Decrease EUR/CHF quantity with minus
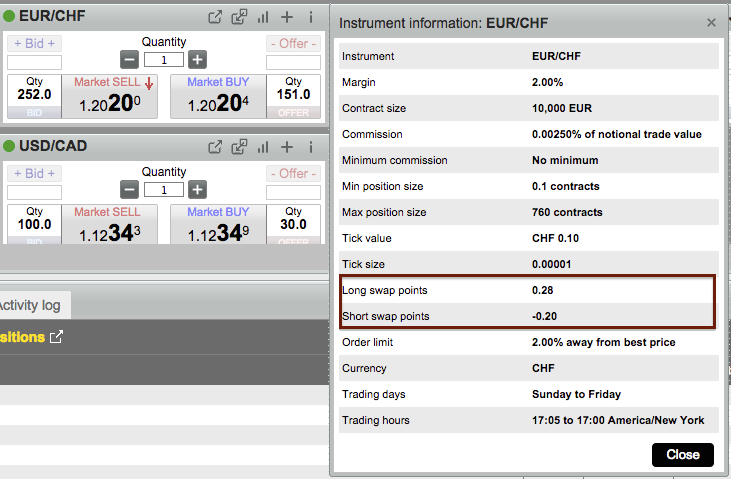731x479 pixels. coord(130,60)
